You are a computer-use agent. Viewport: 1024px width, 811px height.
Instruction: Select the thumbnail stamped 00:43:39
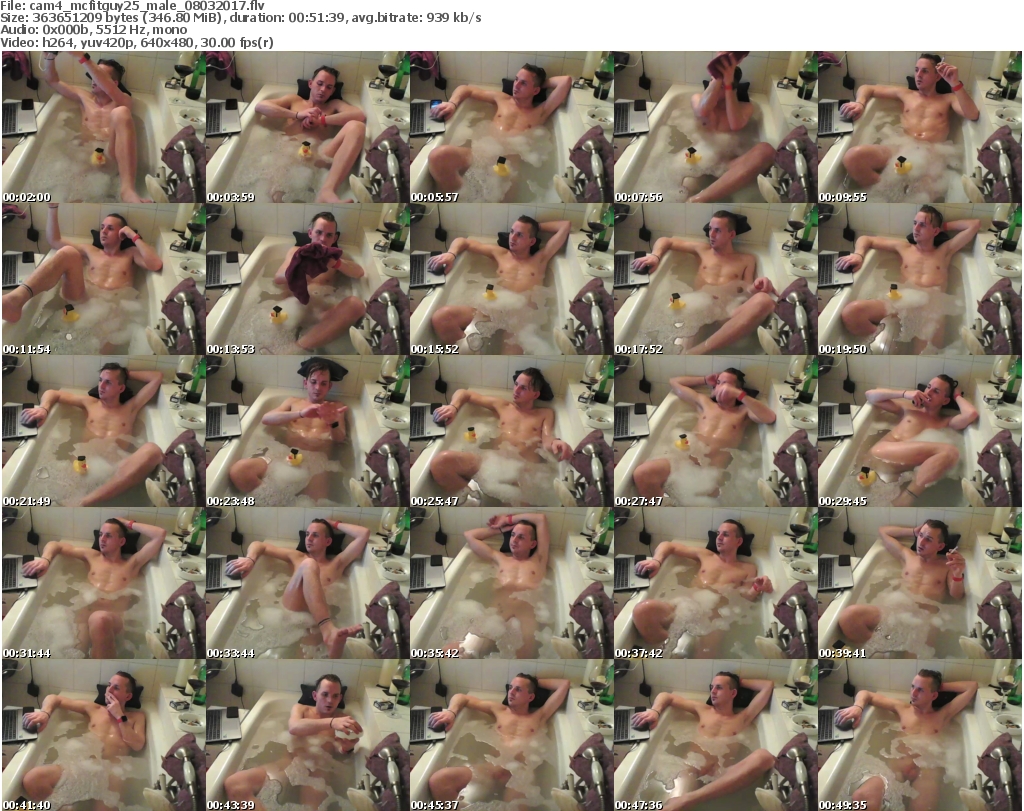[x=308, y=735]
